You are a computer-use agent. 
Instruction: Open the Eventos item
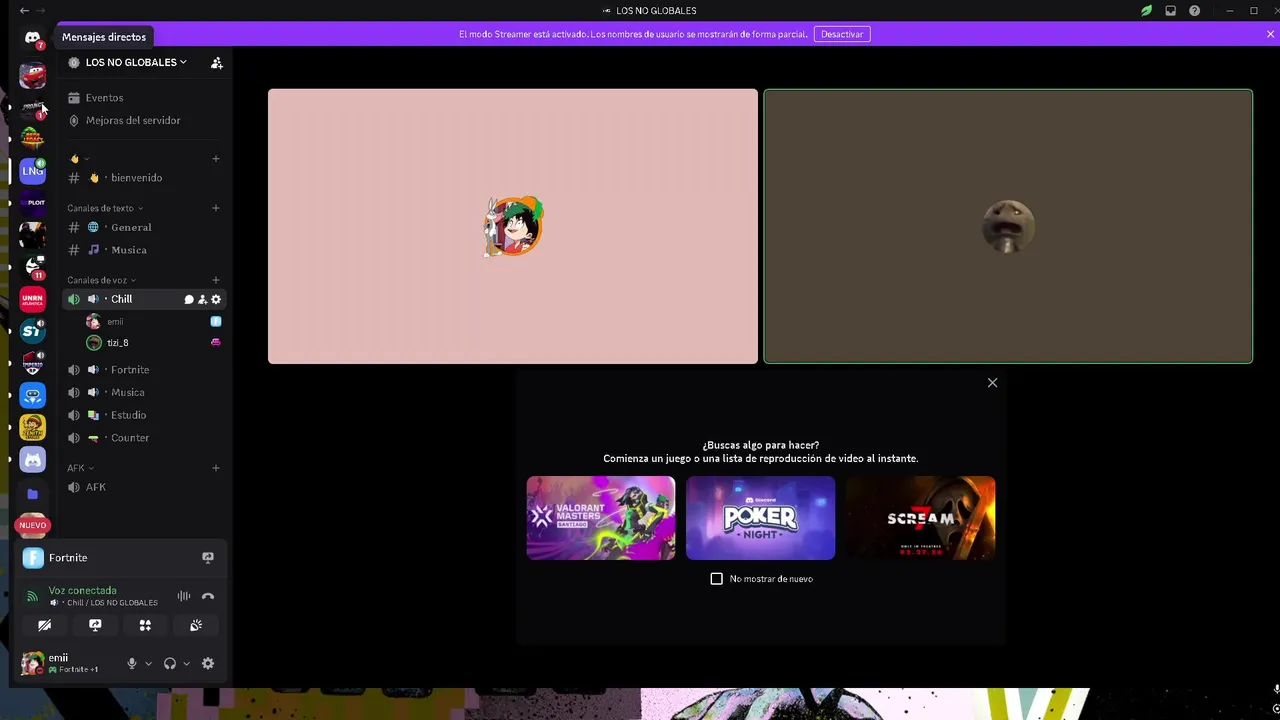144,98
